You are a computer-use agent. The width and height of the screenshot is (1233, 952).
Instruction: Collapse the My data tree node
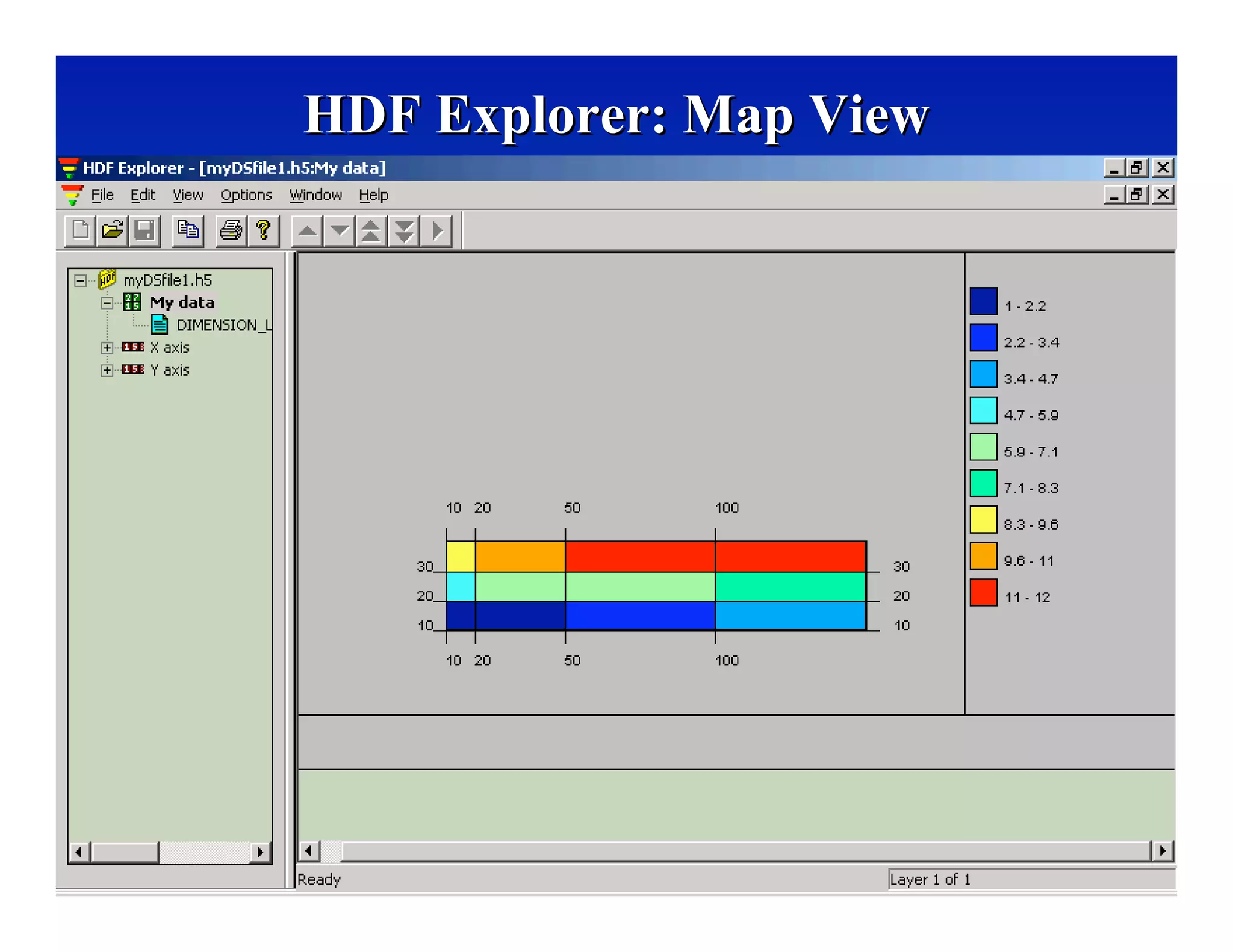tap(107, 303)
